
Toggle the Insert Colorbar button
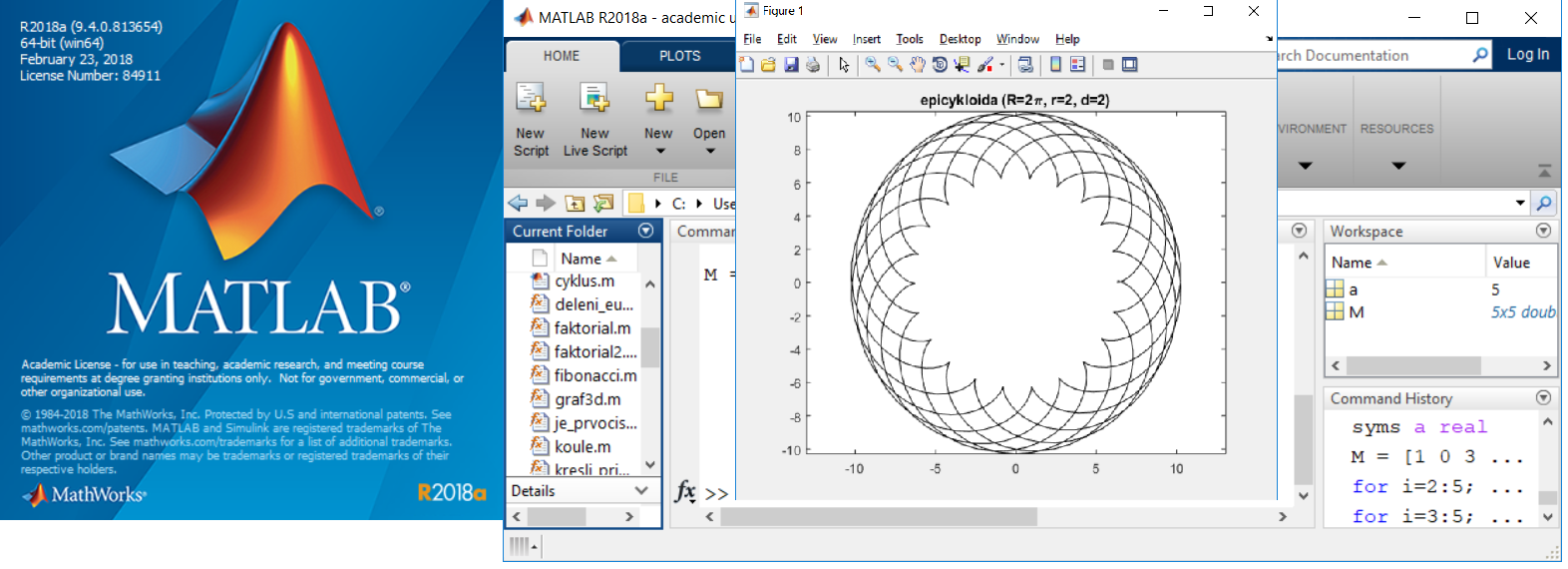tap(1055, 65)
